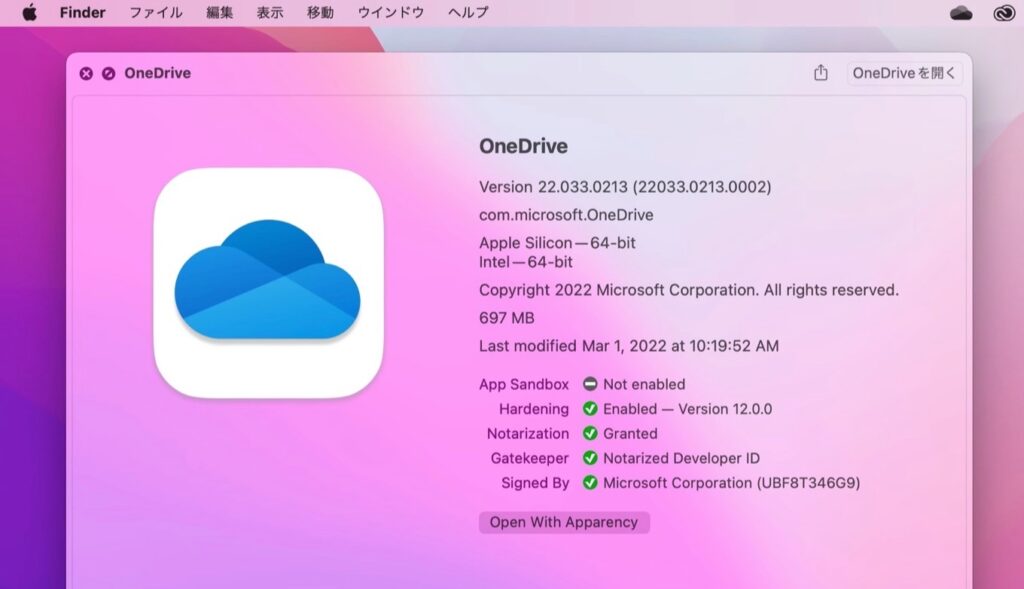Open the 表示 menu

click(x=271, y=12)
